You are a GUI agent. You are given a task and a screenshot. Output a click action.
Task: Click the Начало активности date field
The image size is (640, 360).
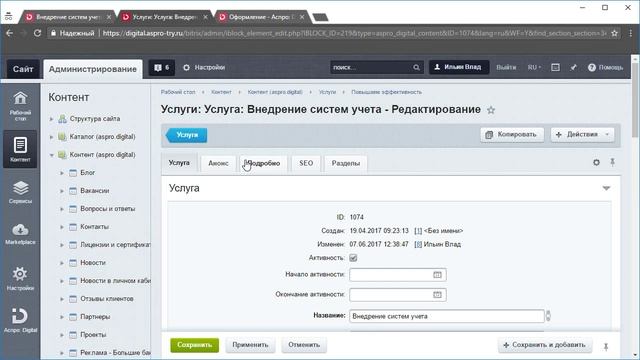(x=398, y=275)
